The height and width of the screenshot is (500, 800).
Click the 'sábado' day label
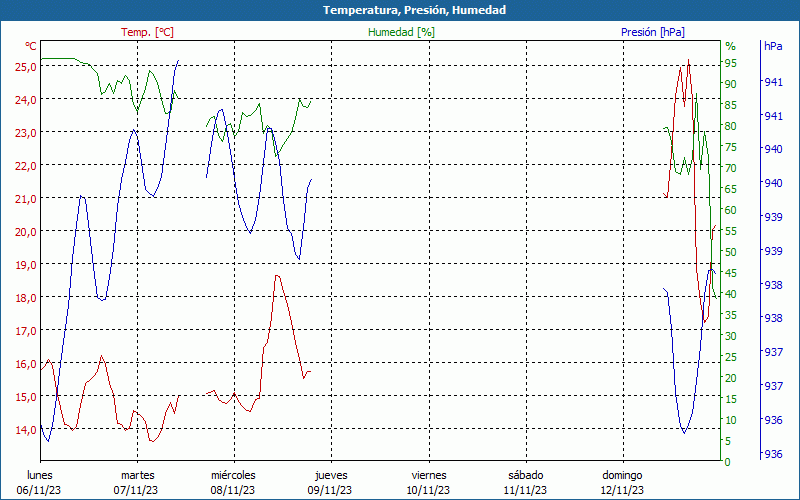tap(526, 475)
